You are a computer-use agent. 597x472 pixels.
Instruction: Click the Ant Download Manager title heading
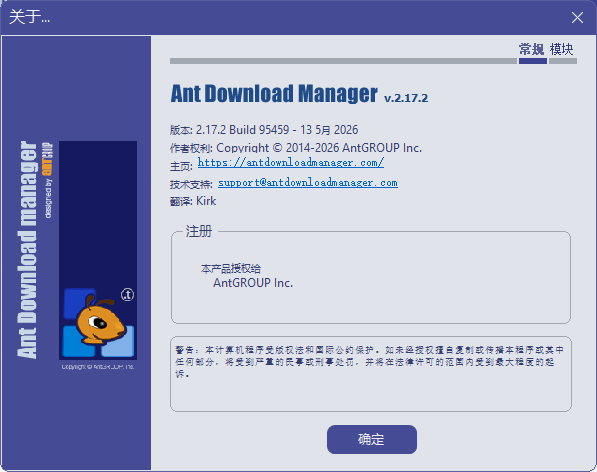[274, 94]
